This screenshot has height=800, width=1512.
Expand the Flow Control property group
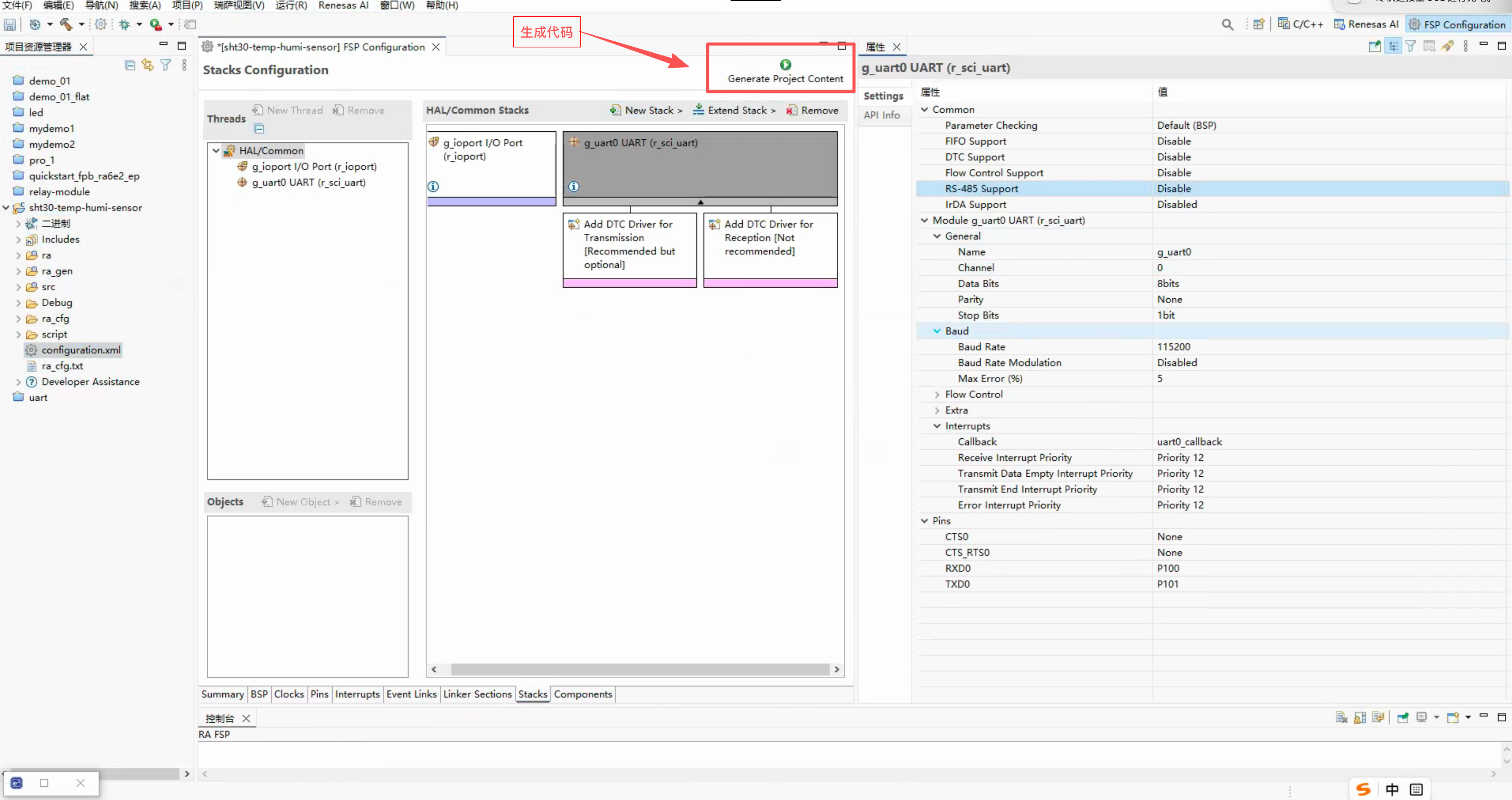pyautogui.click(x=937, y=395)
